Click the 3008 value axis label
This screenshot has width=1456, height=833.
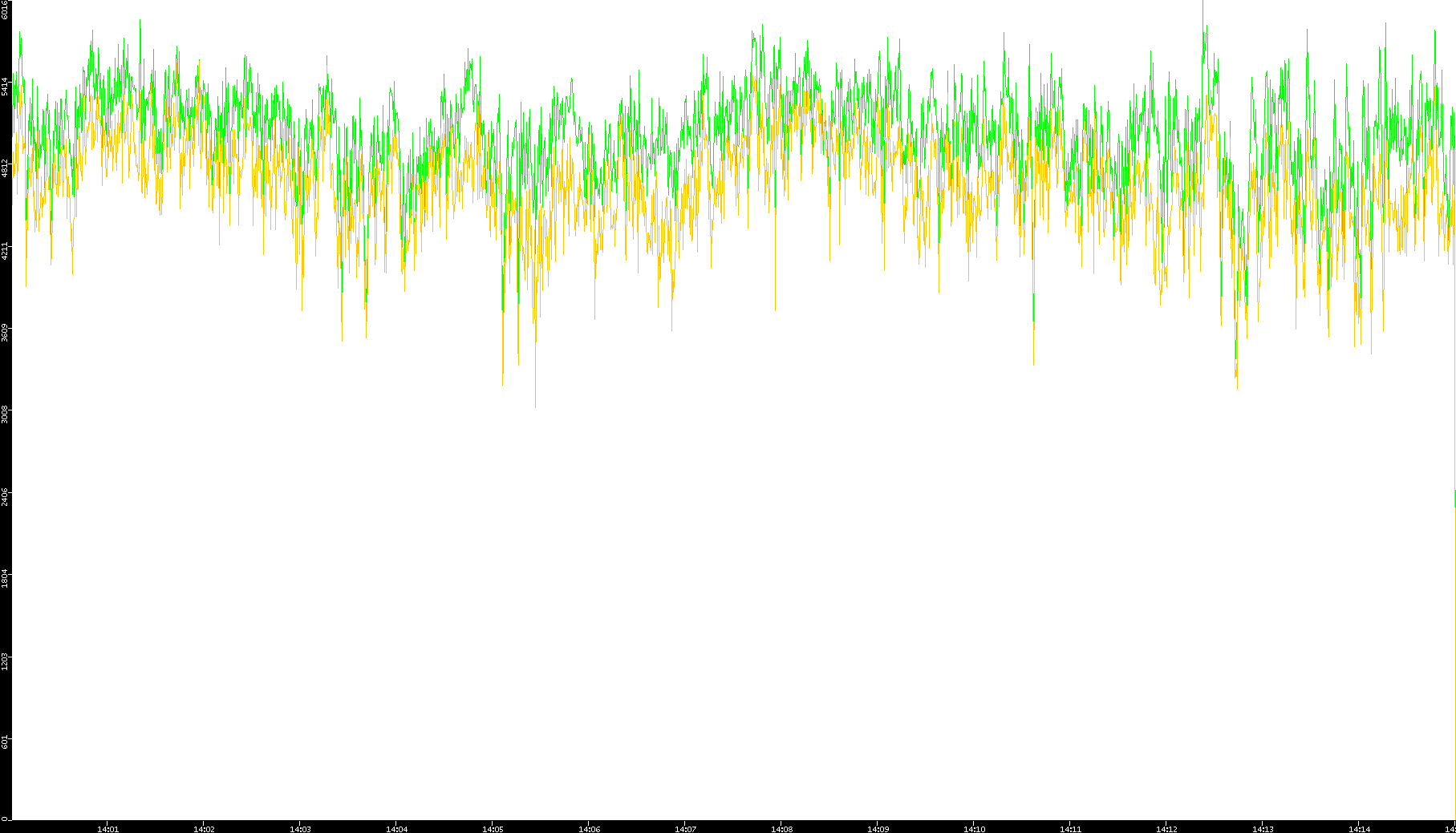coord(5,414)
